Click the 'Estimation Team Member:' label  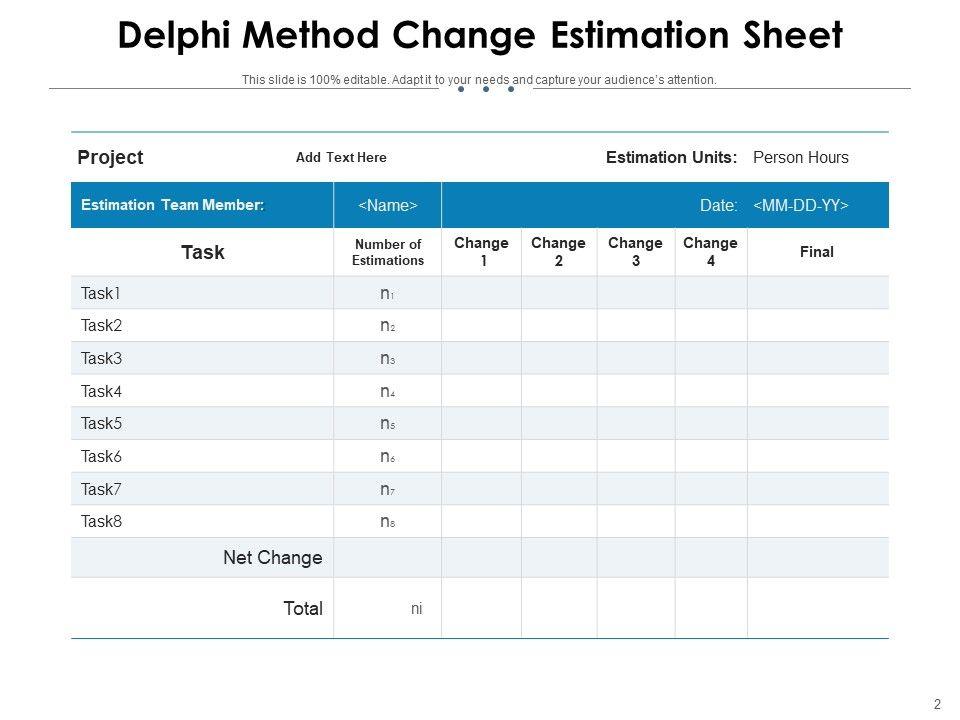[172, 205]
